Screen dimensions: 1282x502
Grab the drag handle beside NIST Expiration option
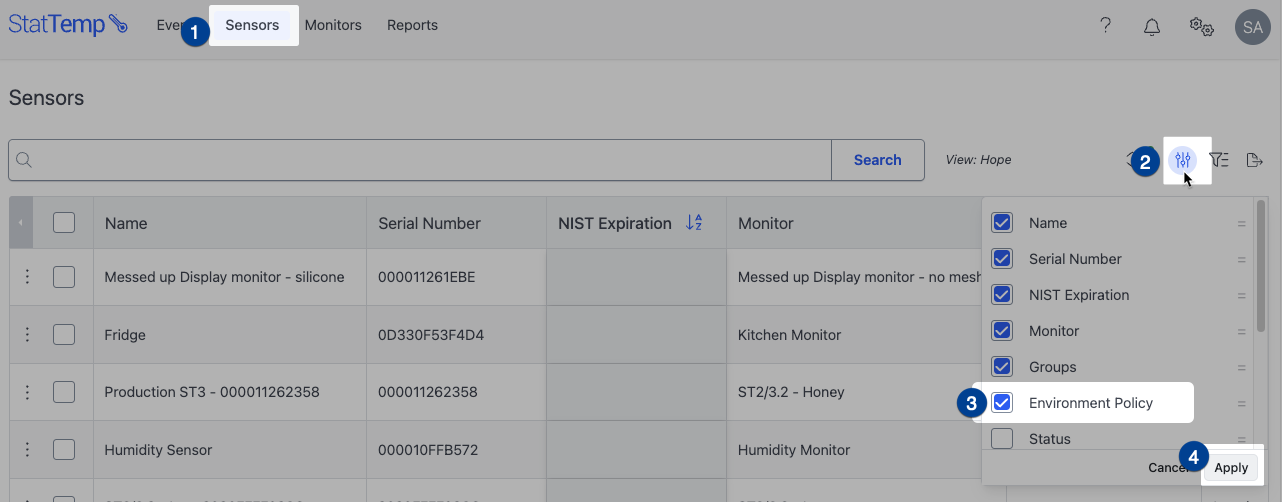[x=1242, y=296]
